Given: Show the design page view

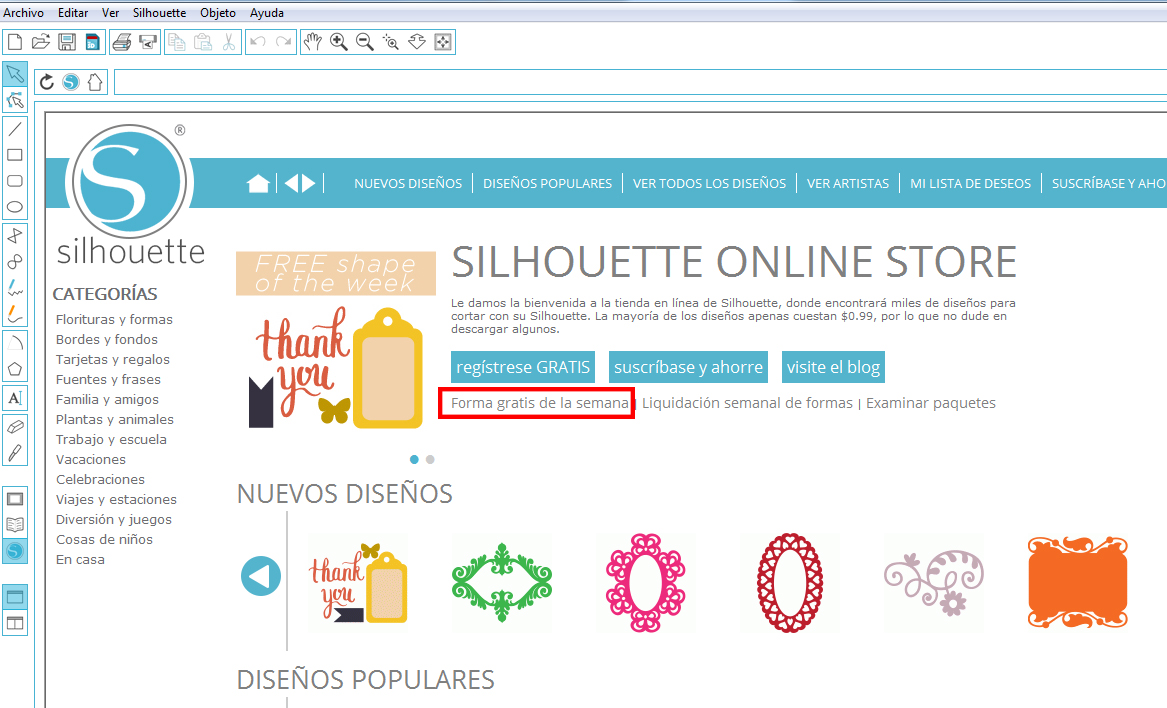Looking at the screenshot, I should coord(15,499).
